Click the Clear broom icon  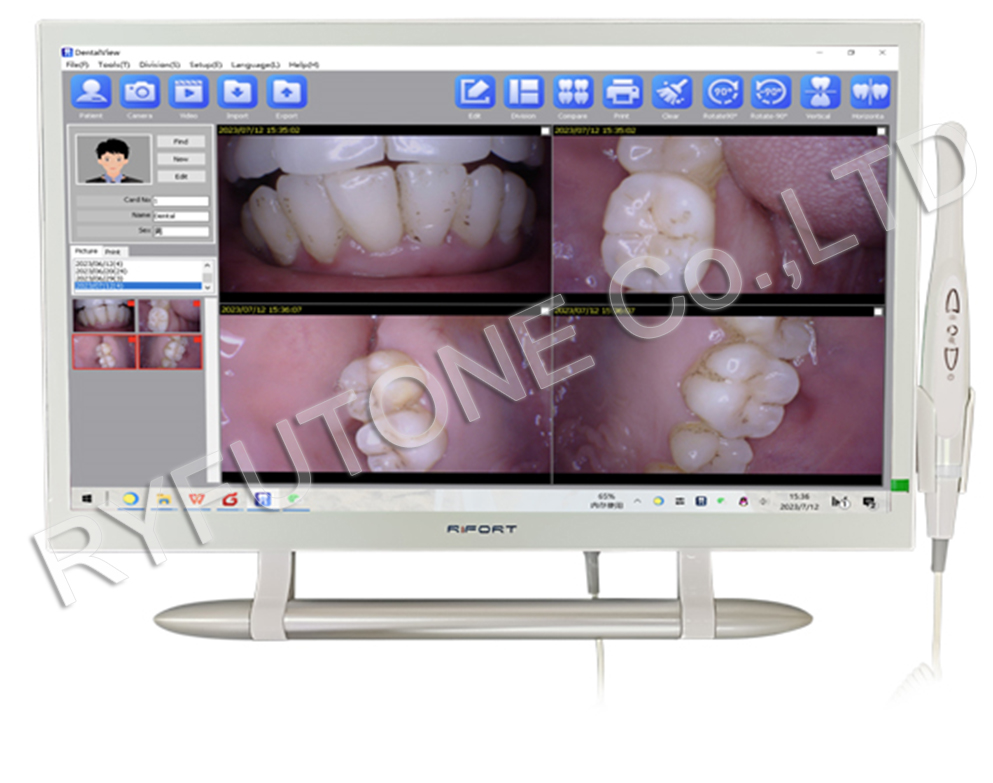[x=671, y=92]
